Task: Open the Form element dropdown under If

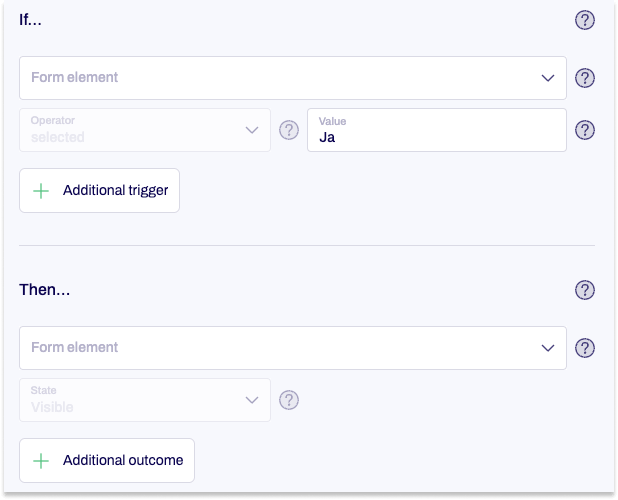Action: point(280,78)
